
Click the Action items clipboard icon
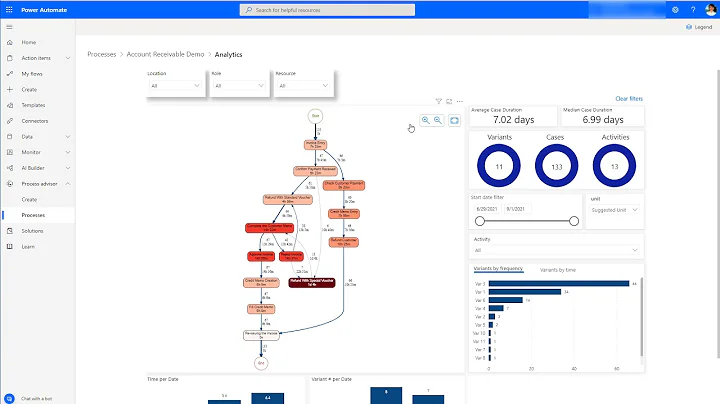[x=10, y=58]
